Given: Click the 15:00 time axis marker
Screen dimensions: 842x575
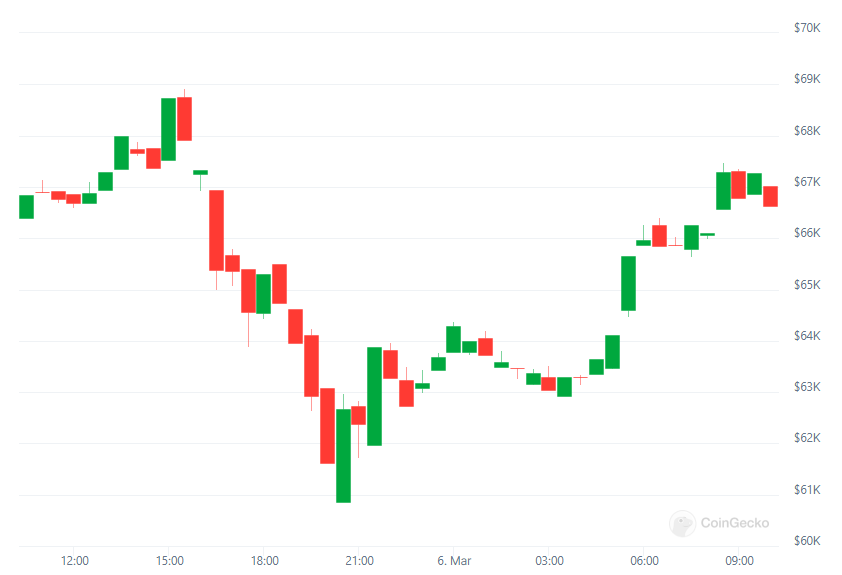Looking at the screenshot, I should click(170, 560).
